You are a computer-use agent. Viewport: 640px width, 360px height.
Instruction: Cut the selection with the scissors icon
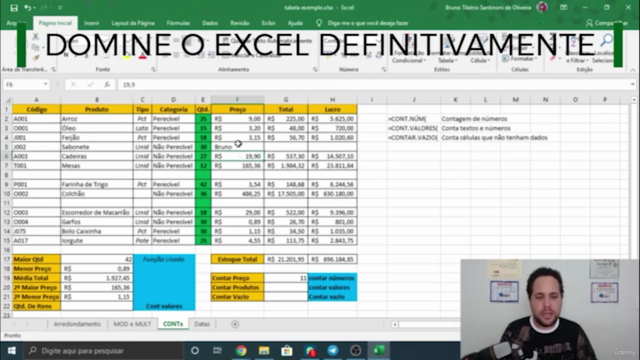(x=36, y=37)
